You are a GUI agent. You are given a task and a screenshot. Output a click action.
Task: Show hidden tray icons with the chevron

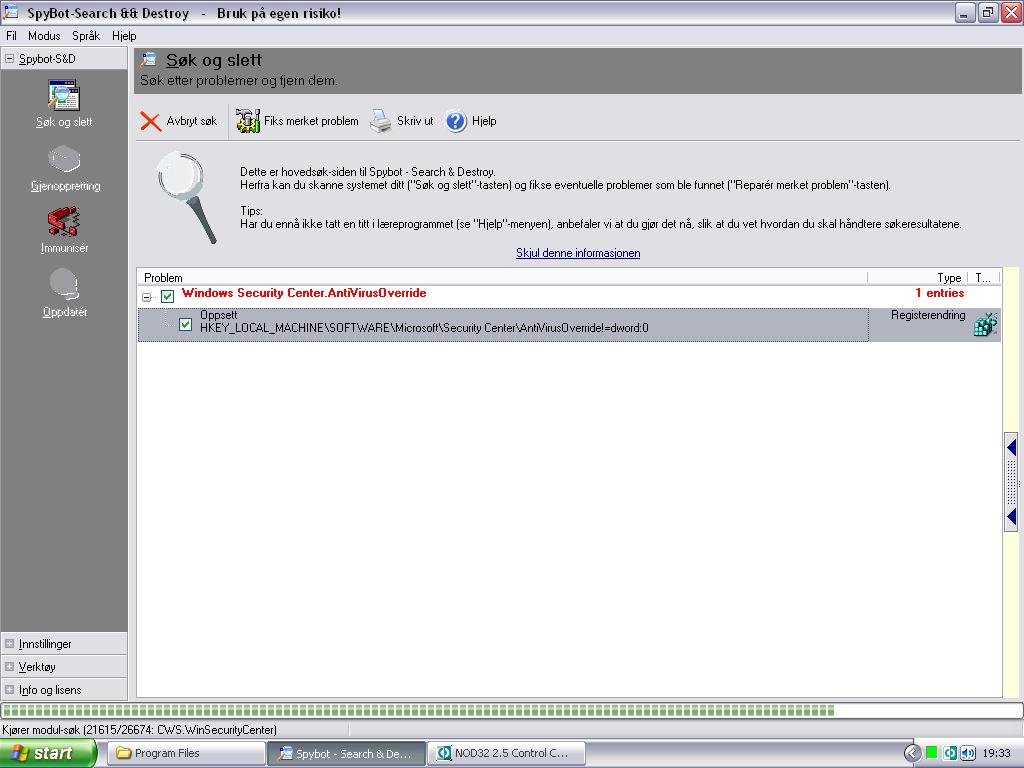point(912,753)
